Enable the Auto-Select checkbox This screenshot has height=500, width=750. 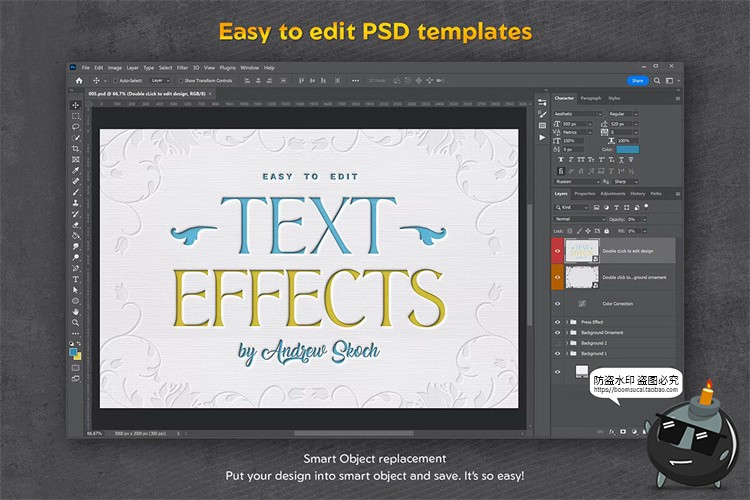[x=116, y=80]
